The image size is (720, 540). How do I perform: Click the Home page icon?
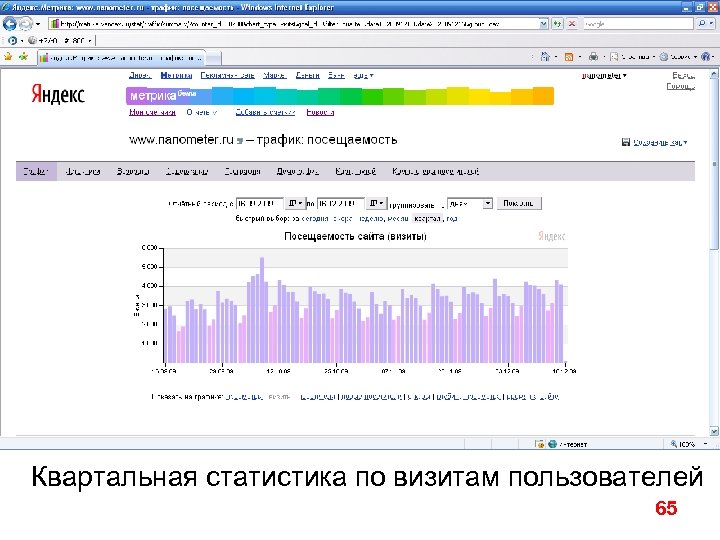coord(545,57)
